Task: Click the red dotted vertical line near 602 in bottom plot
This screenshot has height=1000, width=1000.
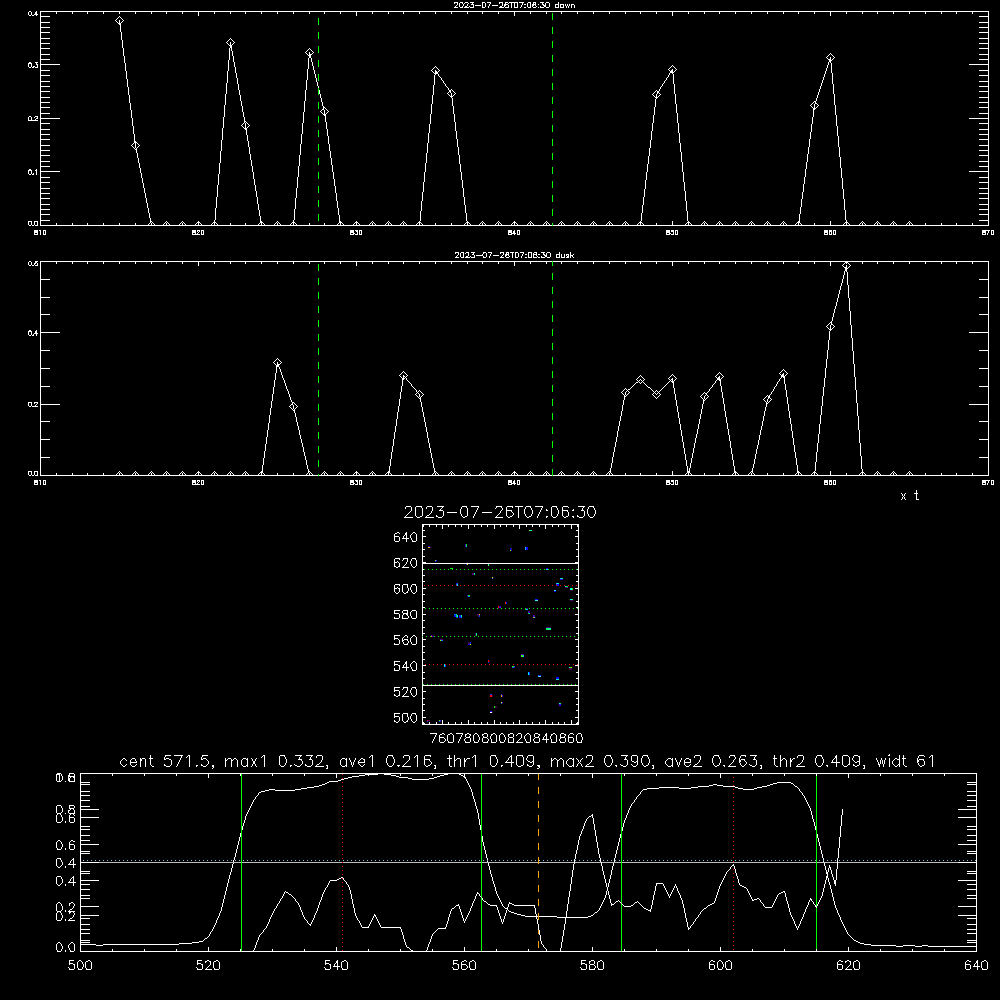Action: (733, 861)
